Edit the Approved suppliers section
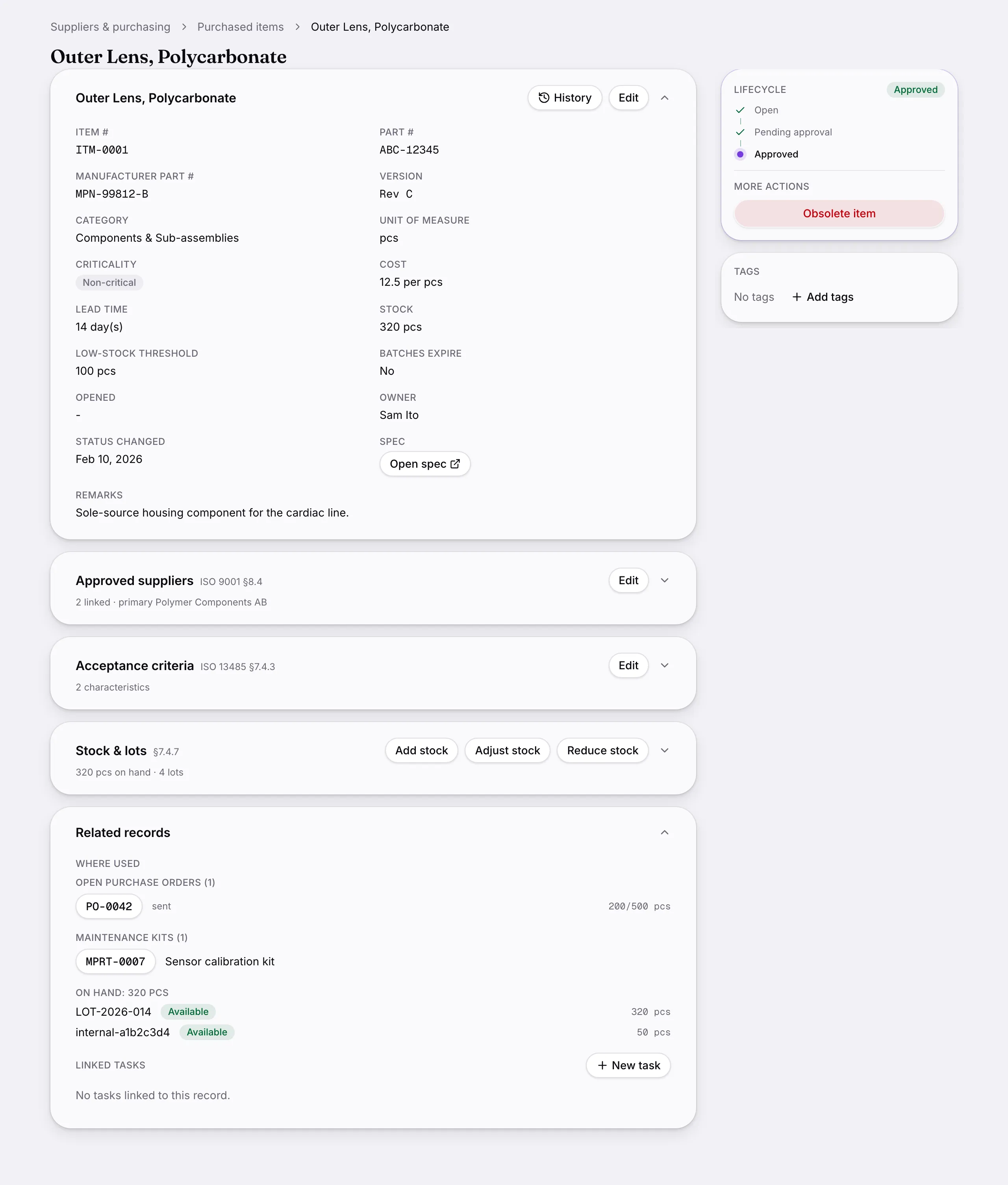This screenshot has height=1185, width=1008. 628,581
